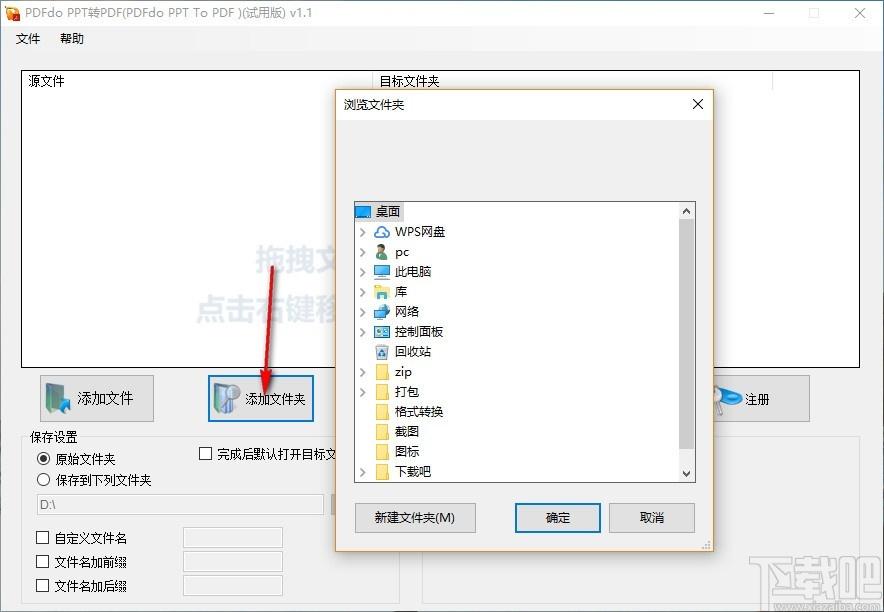Image resolution: width=884 pixels, height=612 pixels.
Task: Expand the 此电脑 tree node
Action: click(x=363, y=272)
